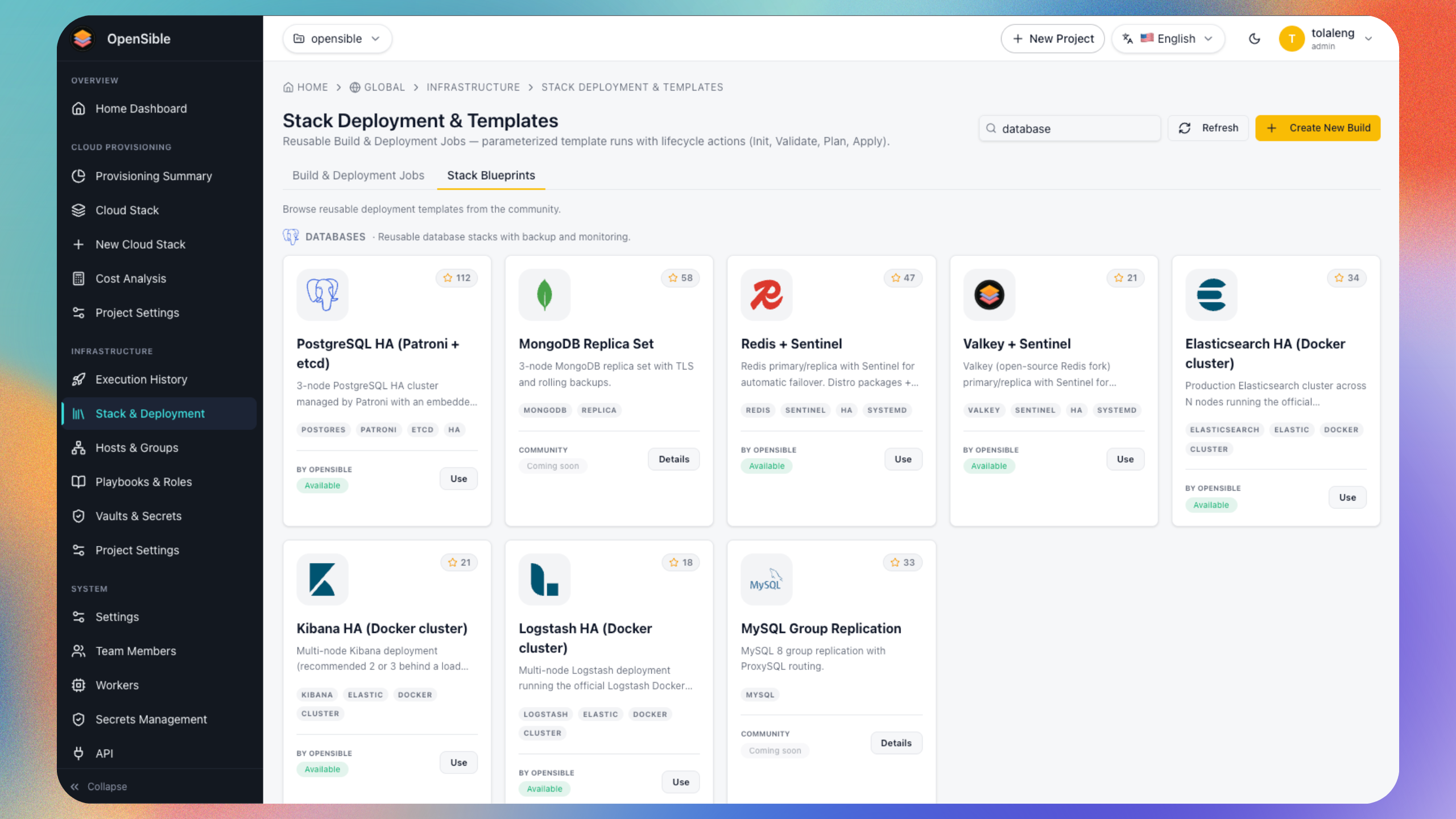Use the PostgreSQL HA blueprint
This screenshot has height=819, width=1456.
(458, 478)
